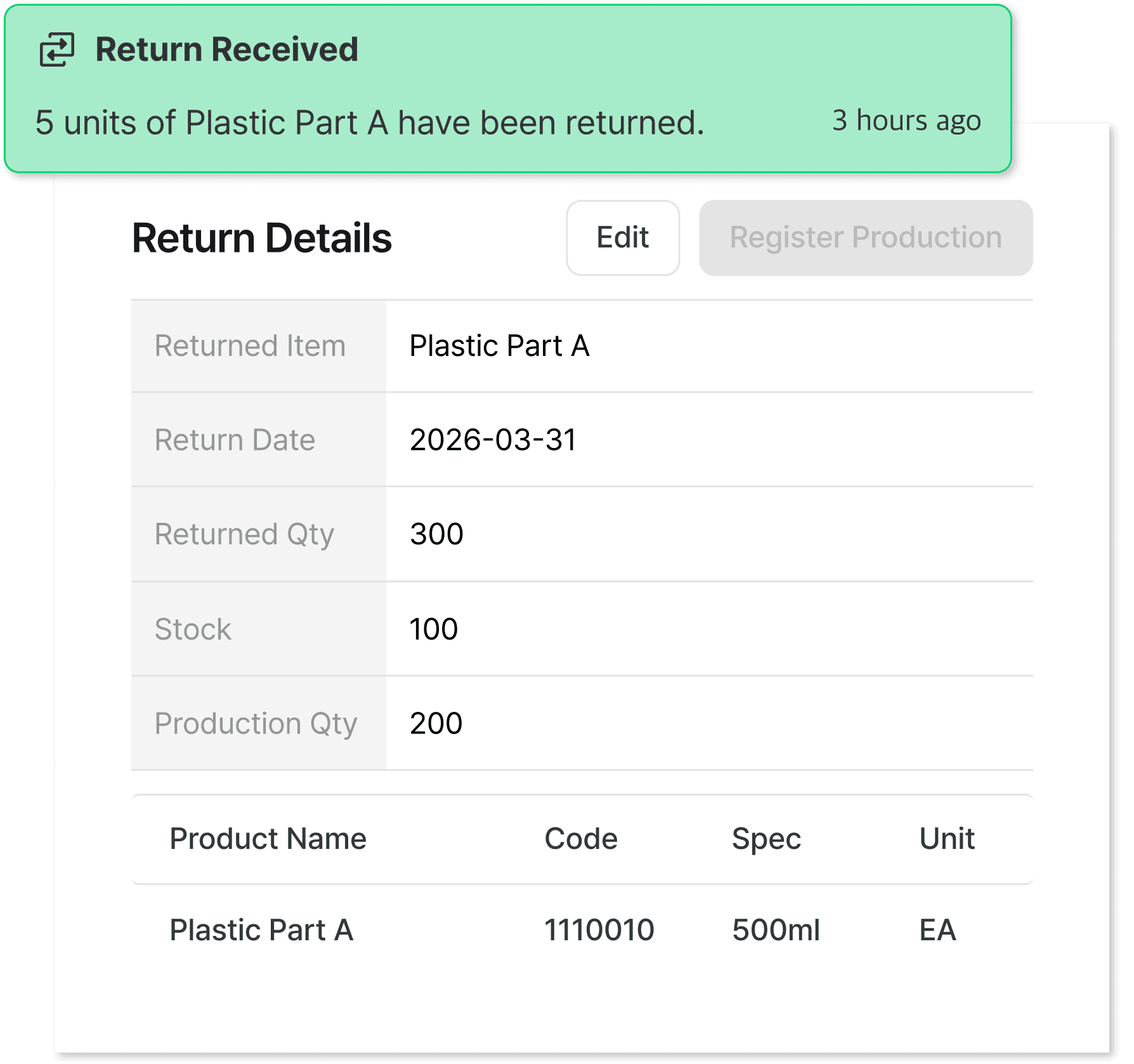Click the 500ml spec cell
The image size is (1134, 1064).
click(775, 930)
